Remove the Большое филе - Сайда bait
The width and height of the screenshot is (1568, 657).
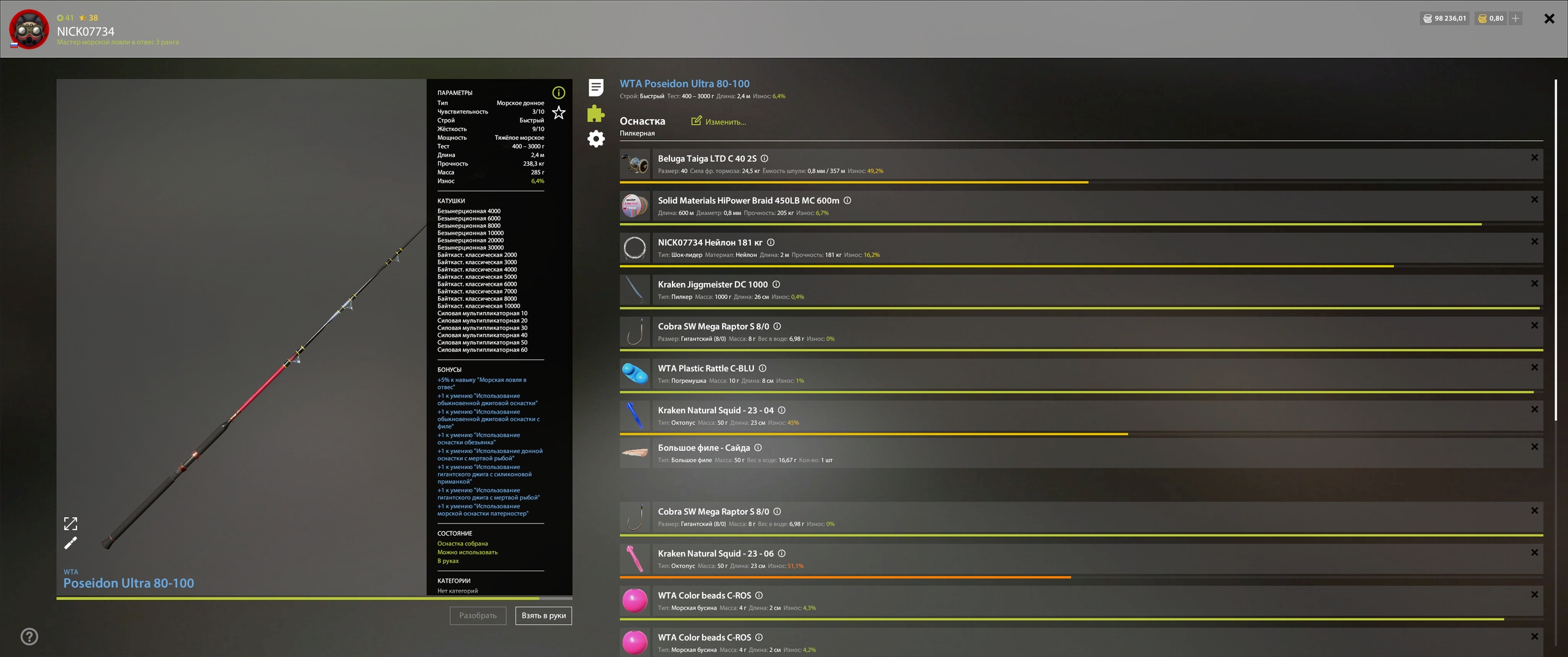(1534, 447)
